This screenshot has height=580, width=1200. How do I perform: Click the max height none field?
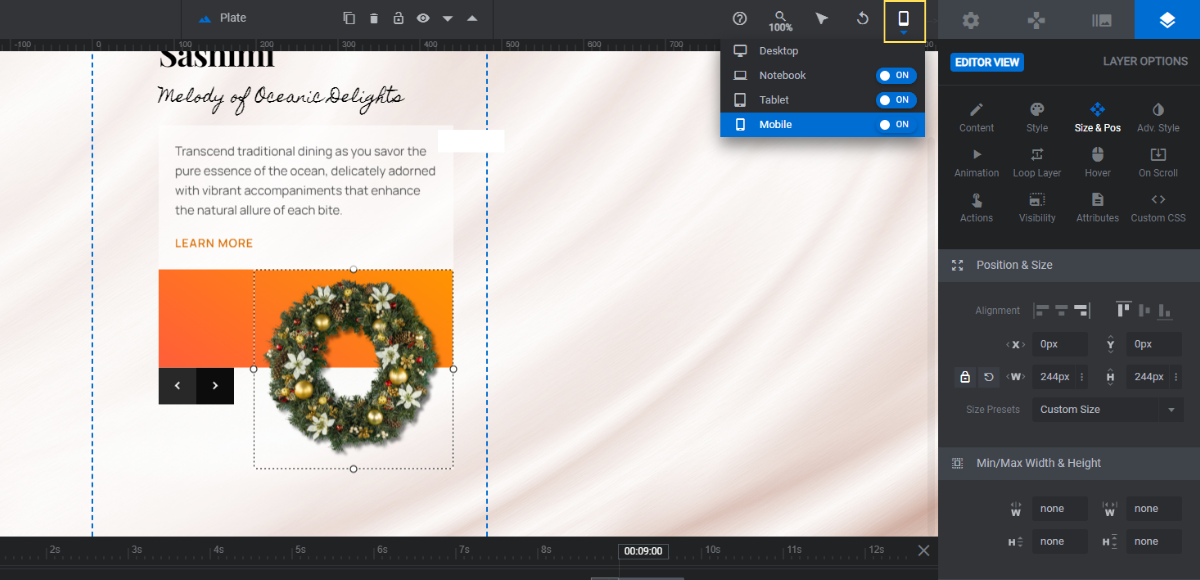[1154, 542]
